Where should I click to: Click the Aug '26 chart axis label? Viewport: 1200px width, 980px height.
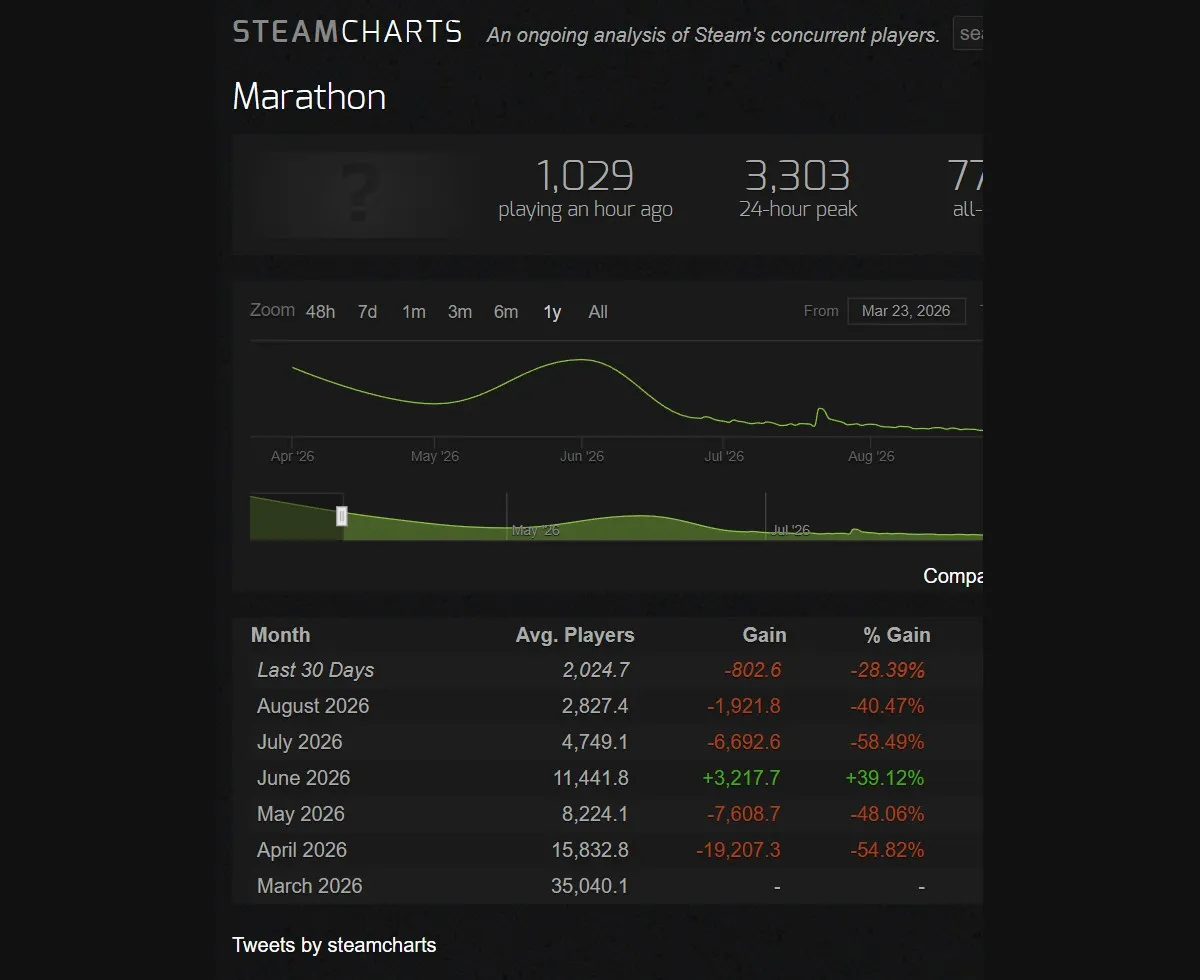[x=871, y=457]
